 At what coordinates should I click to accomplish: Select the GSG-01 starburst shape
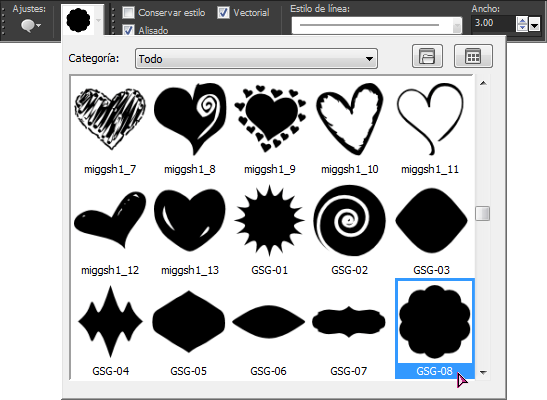269,221
